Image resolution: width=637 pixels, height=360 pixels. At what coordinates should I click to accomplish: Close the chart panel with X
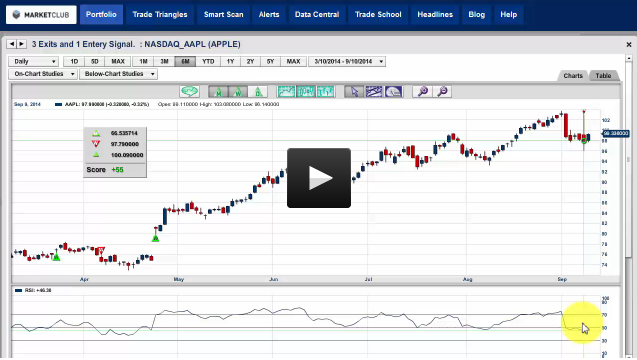pos(628,44)
